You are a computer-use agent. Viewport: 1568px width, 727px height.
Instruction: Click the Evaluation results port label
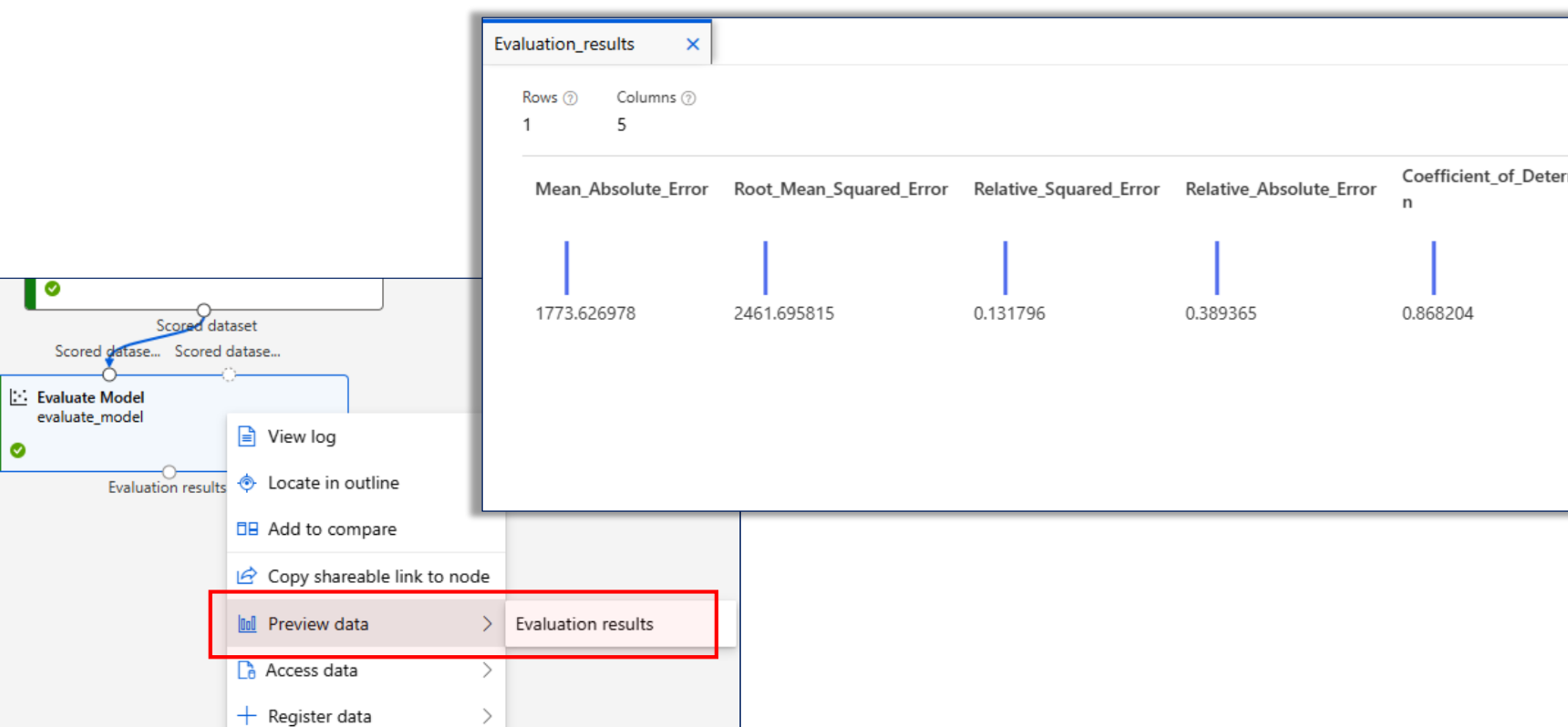[x=167, y=487]
